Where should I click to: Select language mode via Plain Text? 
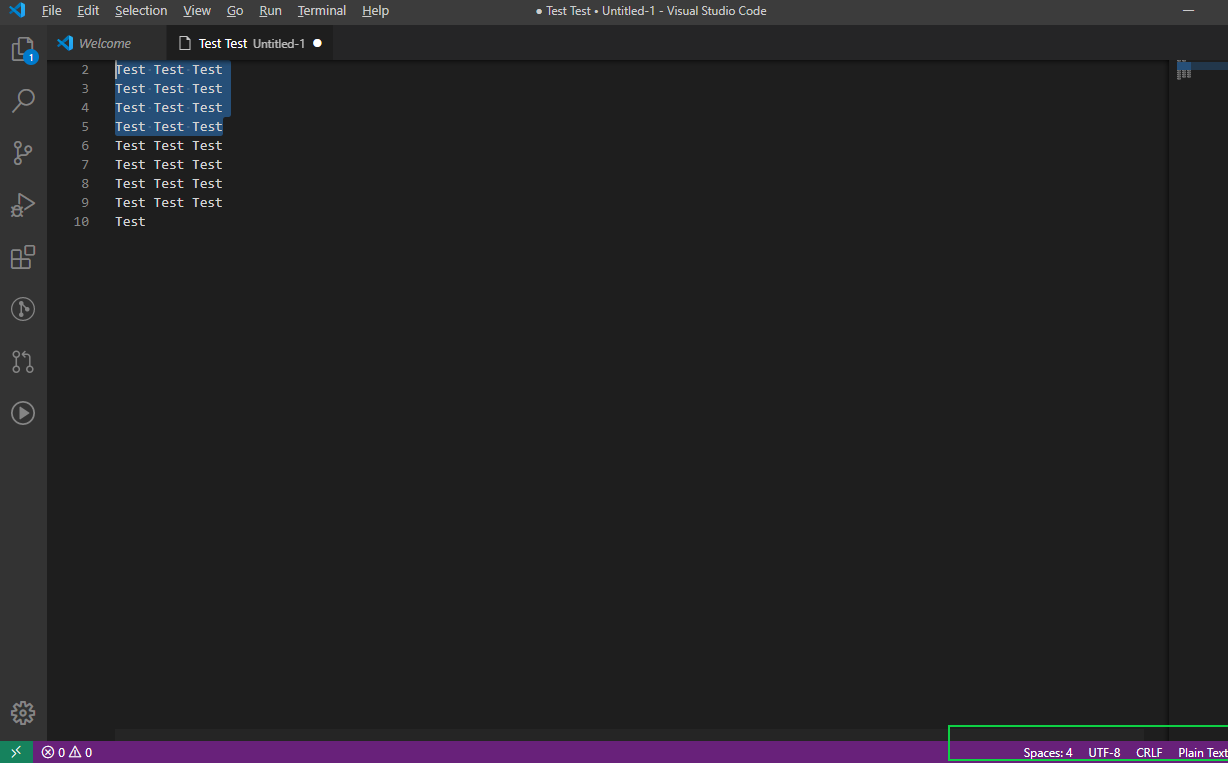(1202, 752)
